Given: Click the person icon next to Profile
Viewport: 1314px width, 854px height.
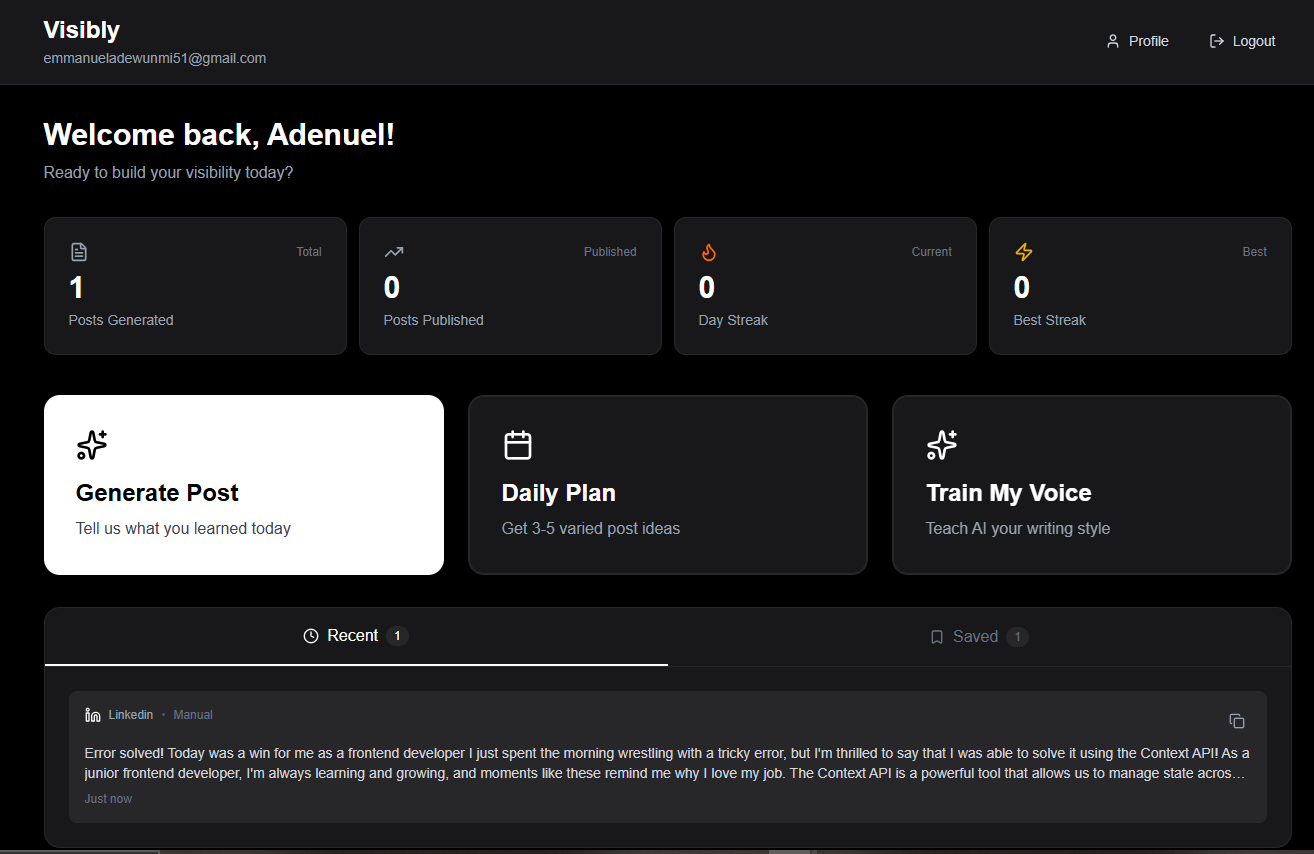Looking at the screenshot, I should pos(1113,41).
